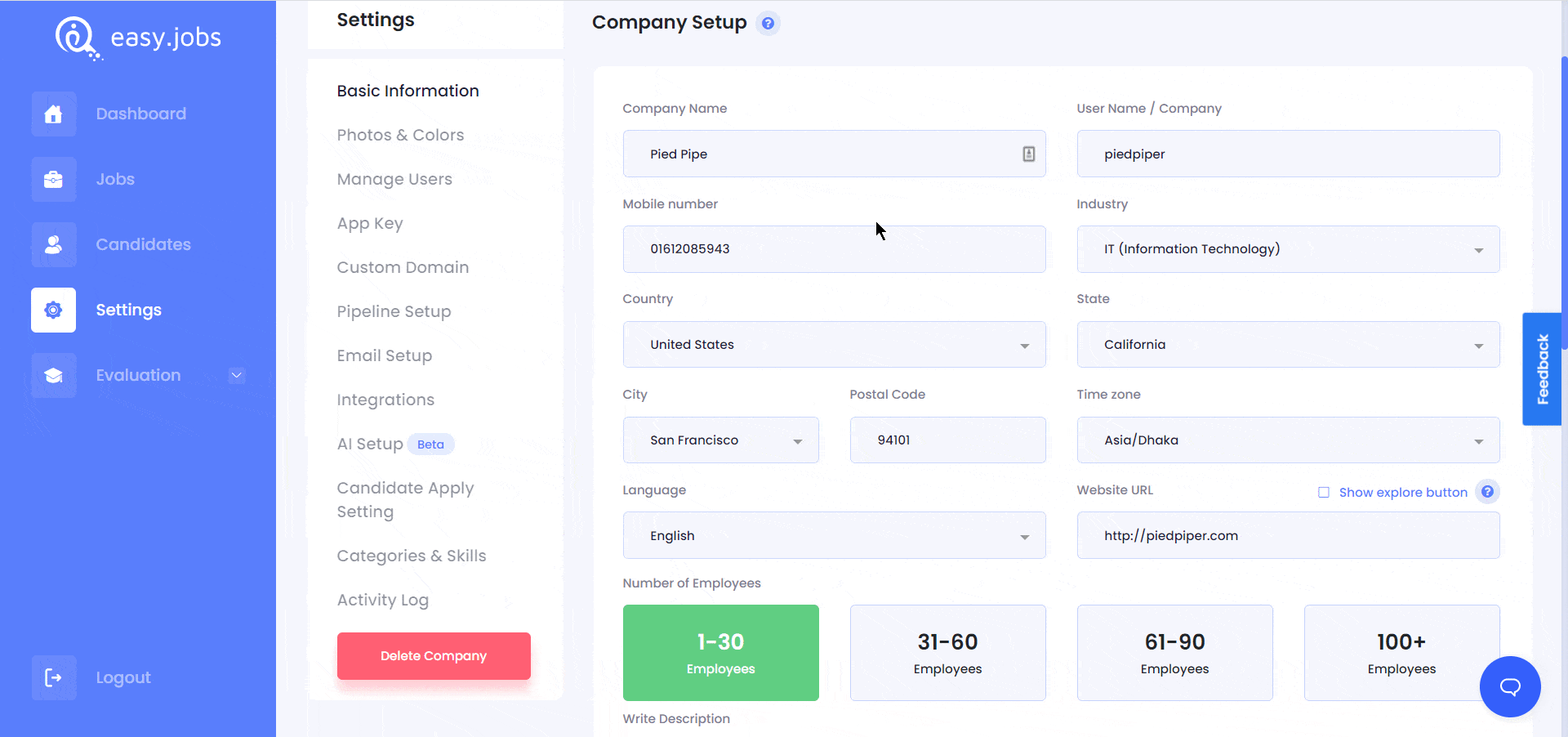
Task: Go to Candidates in sidebar
Action: point(143,244)
